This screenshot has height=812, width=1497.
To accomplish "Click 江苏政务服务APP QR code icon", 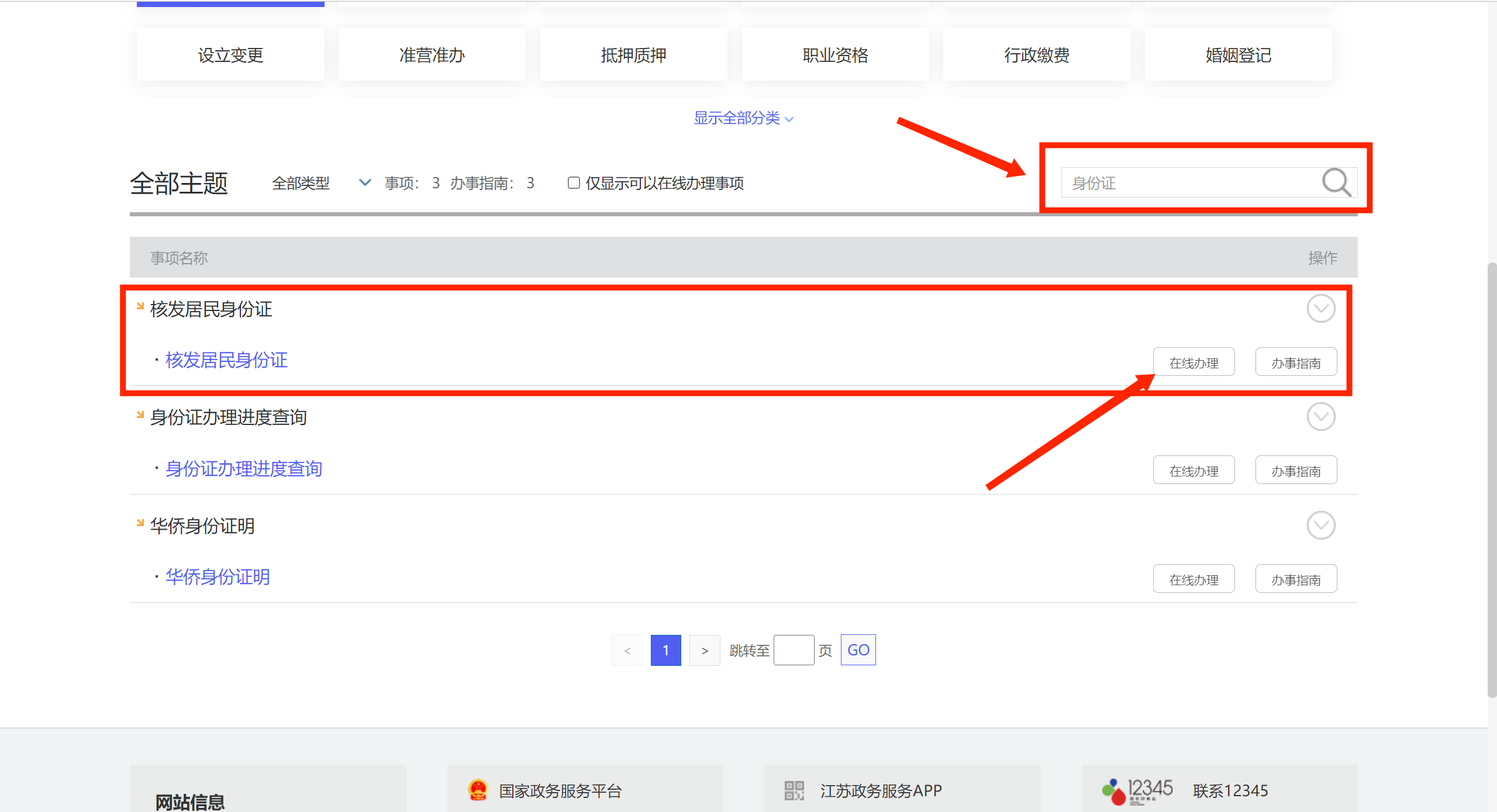I will pyautogui.click(x=794, y=790).
